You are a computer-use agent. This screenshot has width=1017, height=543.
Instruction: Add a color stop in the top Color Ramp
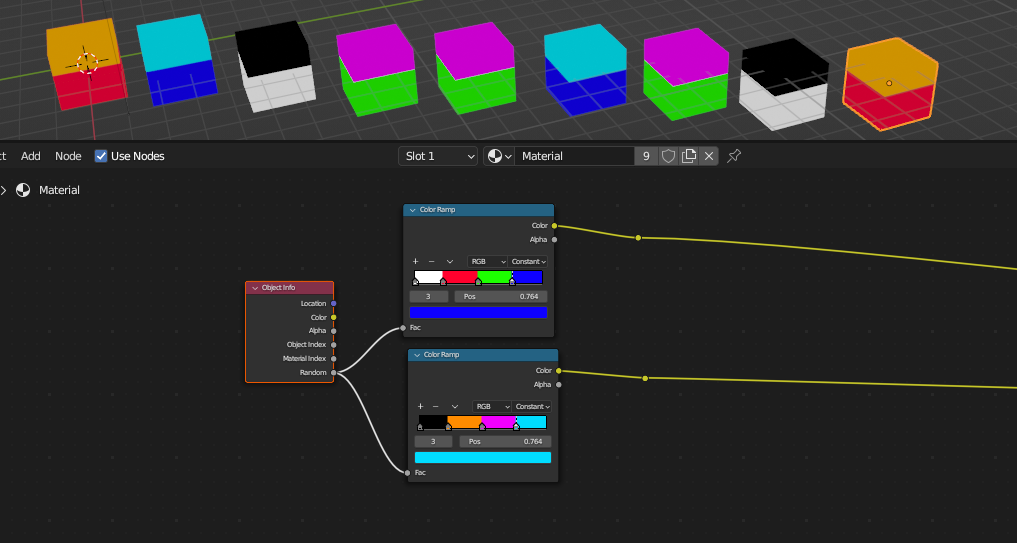pyautogui.click(x=415, y=261)
